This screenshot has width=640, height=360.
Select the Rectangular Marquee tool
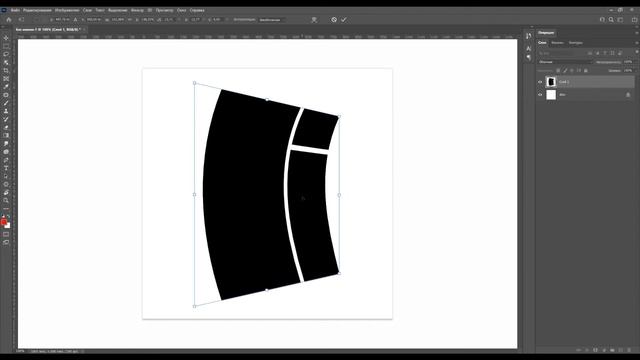pyautogui.click(x=6, y=46)
